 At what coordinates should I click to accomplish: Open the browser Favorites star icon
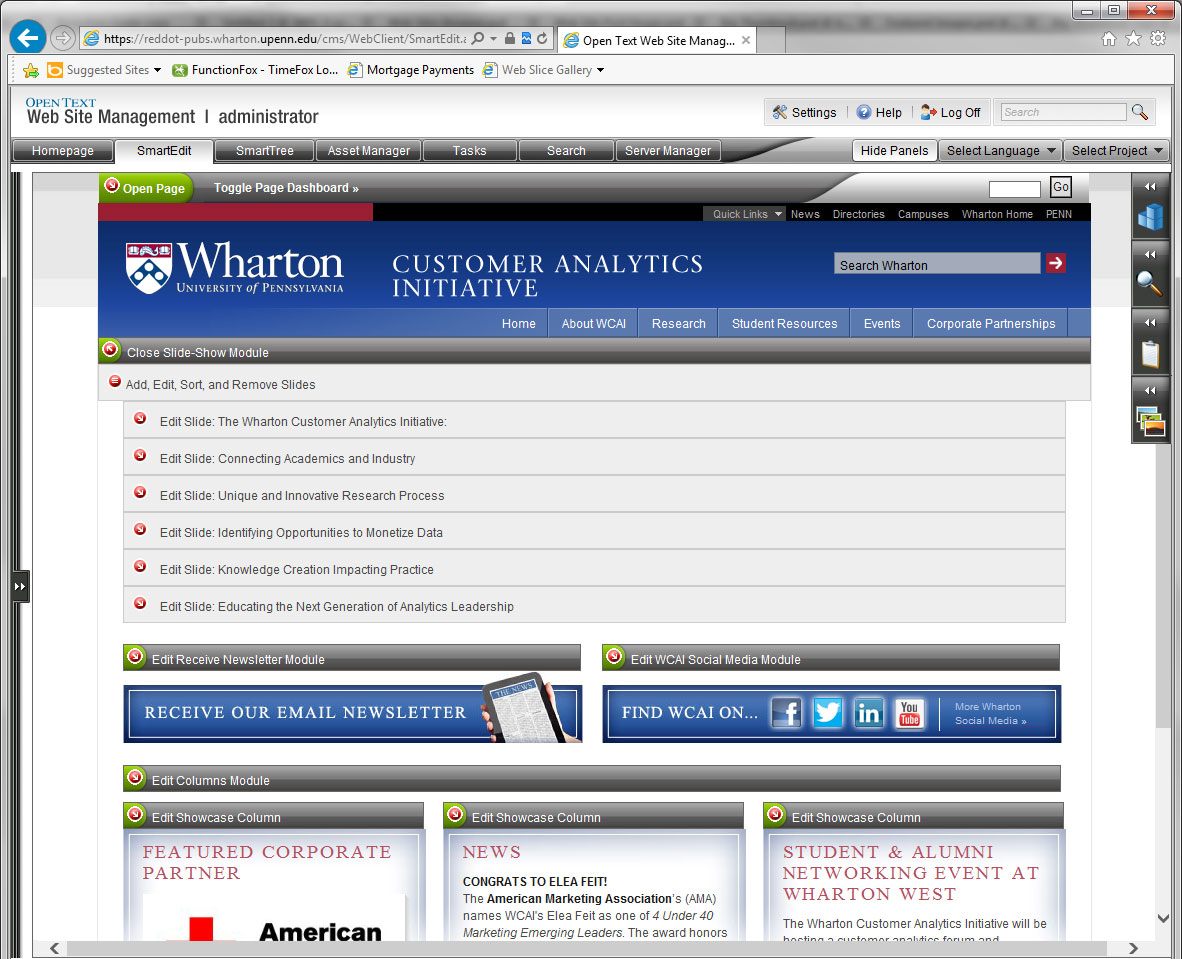[x=1133, y=38]
